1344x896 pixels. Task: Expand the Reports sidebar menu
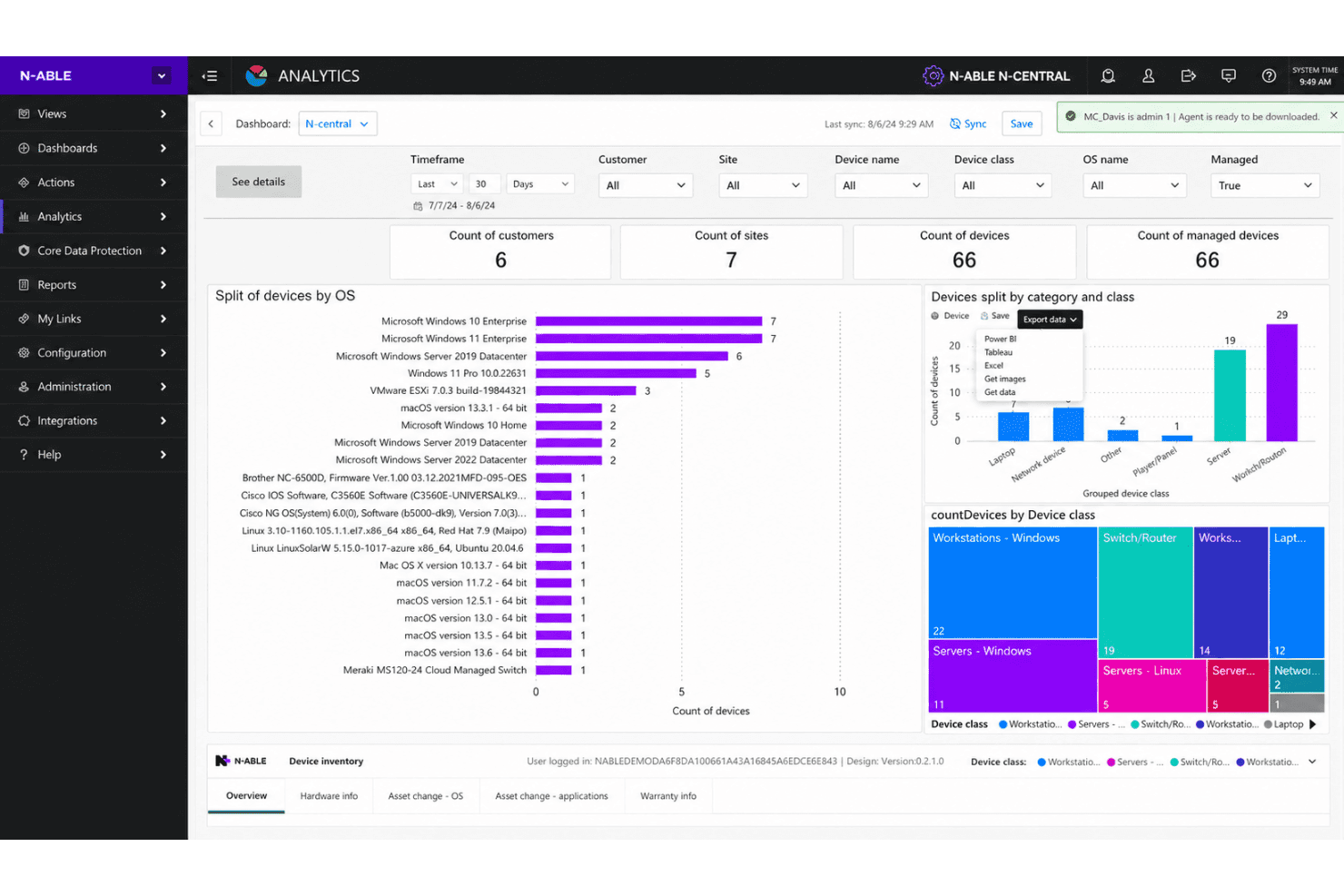pos(94,285)
